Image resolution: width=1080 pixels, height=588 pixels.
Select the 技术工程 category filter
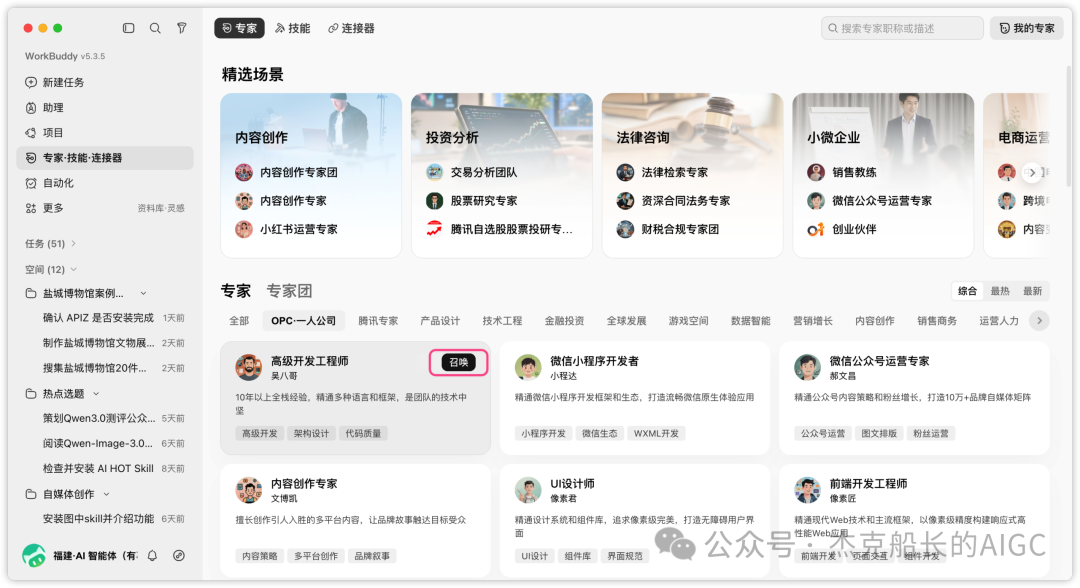(x=502, y=321)
